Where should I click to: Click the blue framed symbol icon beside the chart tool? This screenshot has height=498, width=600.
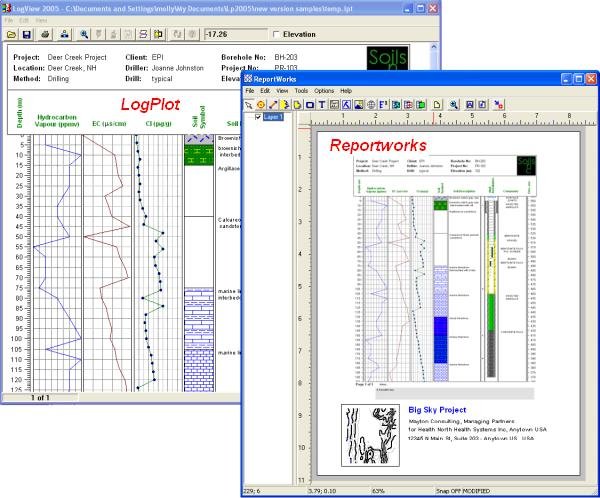pyautogui.click(x=346, y=104)
